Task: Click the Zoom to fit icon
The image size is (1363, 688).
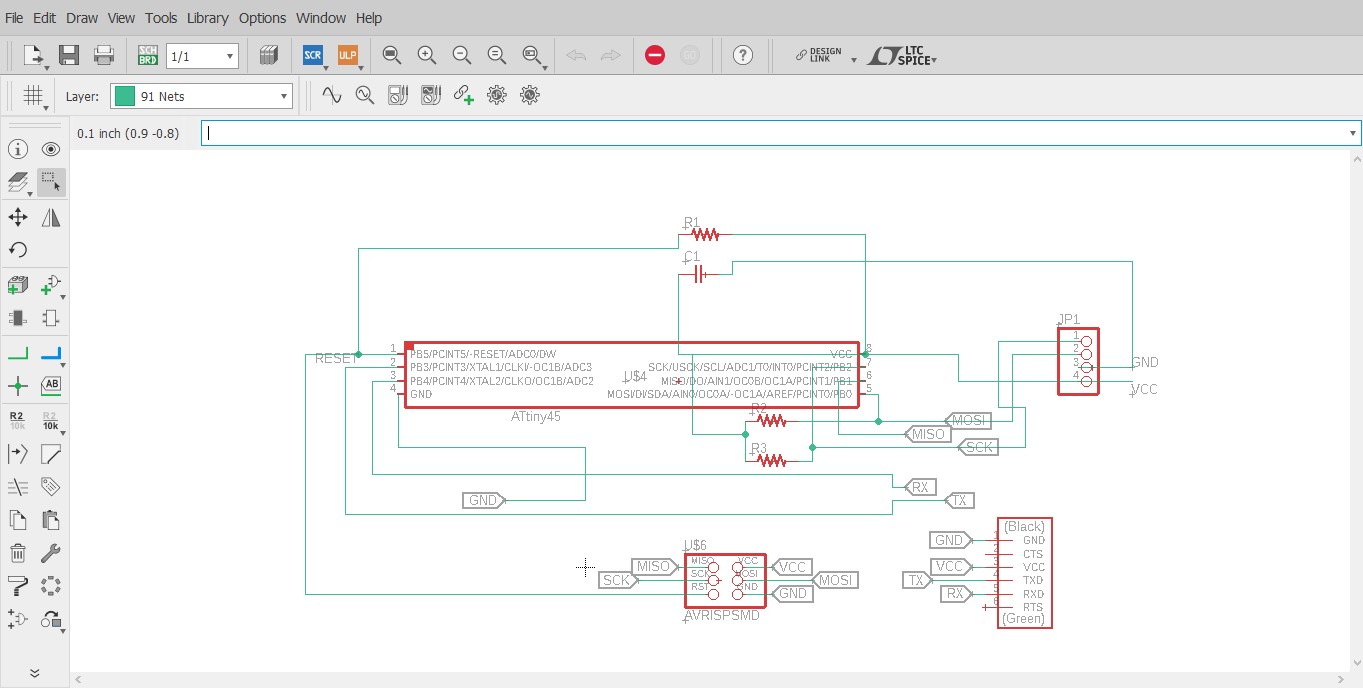Action: (391, 55)
